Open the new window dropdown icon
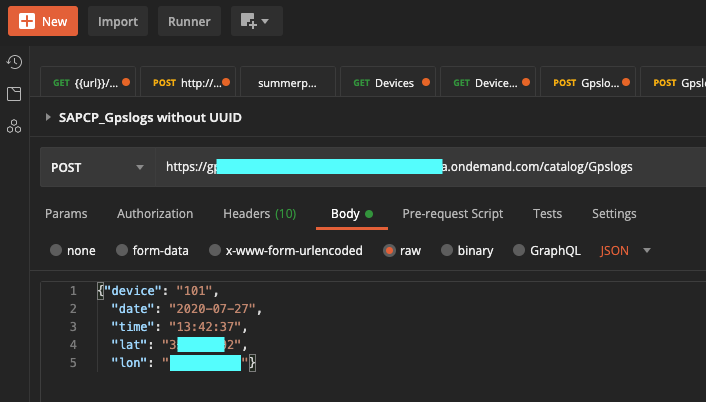Image resolution: width=706 pixels, height=402 pixels. pyautogui.click(x=257, y=21)
